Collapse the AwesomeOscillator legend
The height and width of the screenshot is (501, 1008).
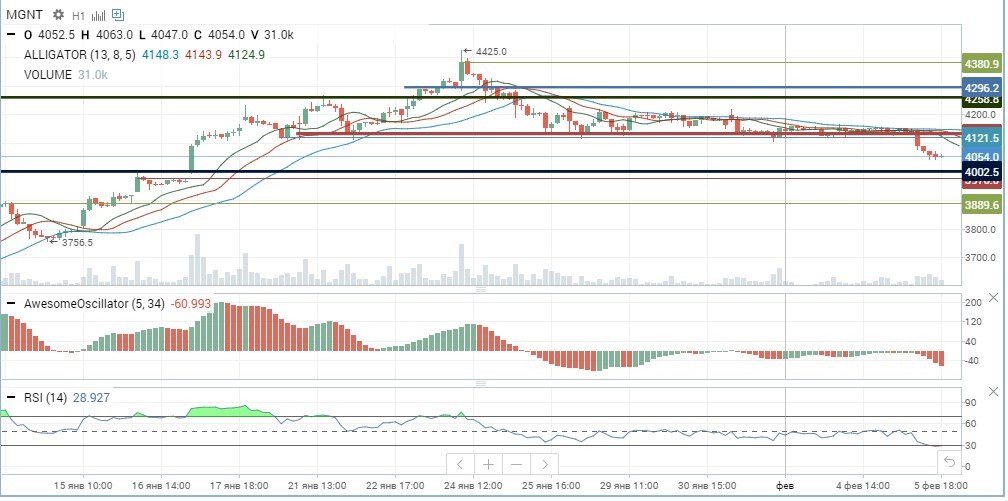click(11, 304)
